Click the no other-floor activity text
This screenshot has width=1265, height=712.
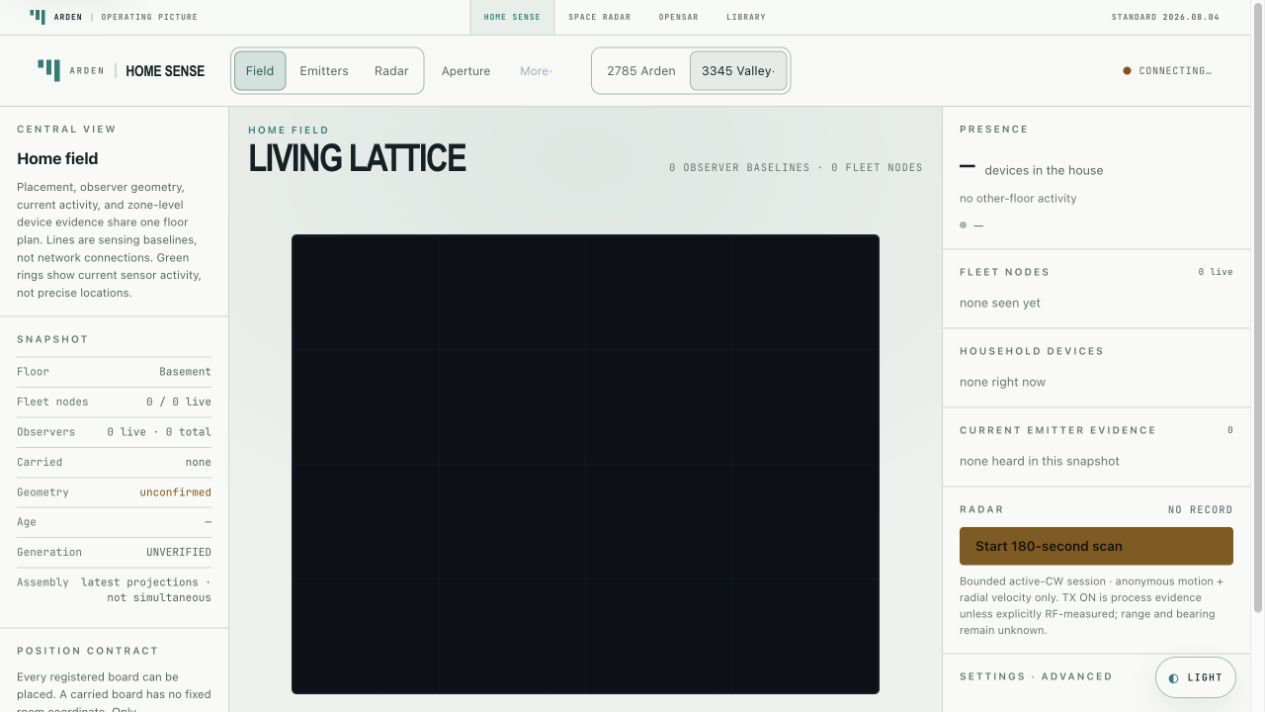(x=1018, y=198)
